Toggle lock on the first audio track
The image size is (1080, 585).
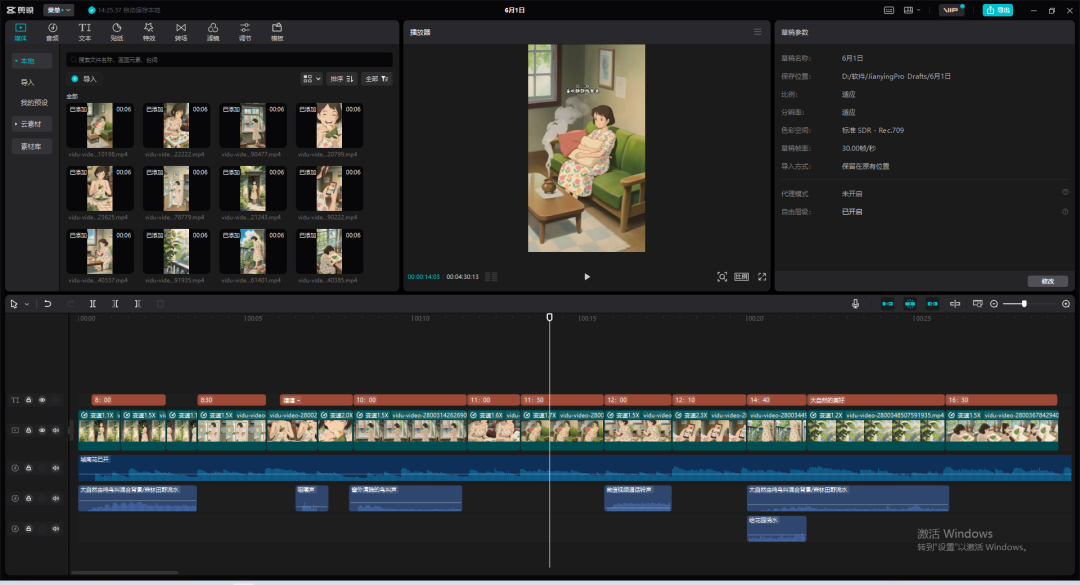pos(29,468)
